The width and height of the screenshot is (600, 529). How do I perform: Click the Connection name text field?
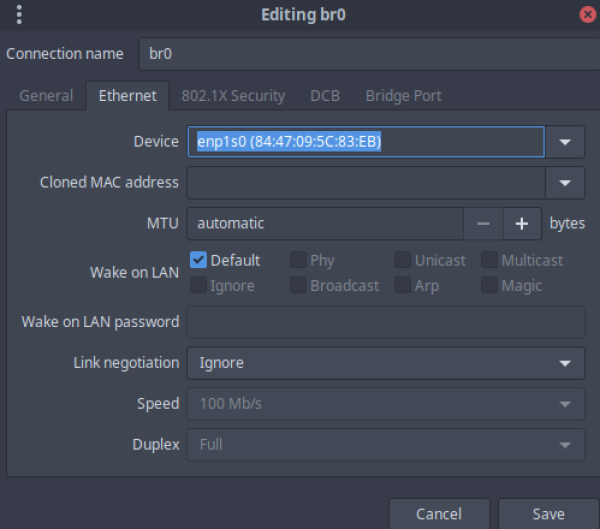(365, 54)
